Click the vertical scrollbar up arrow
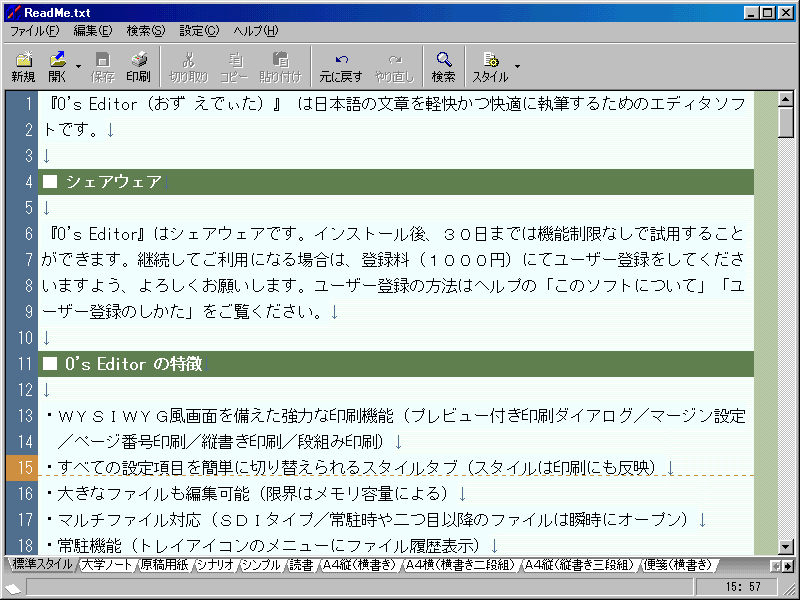 (786, 99)
